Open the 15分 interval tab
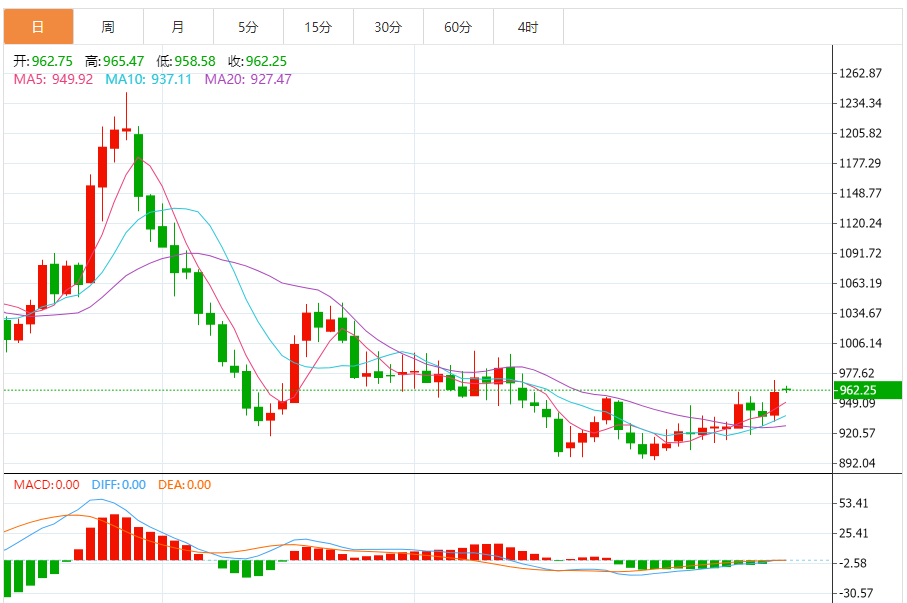The width and height of the screenshot is (907, 603). coord(318,27)
